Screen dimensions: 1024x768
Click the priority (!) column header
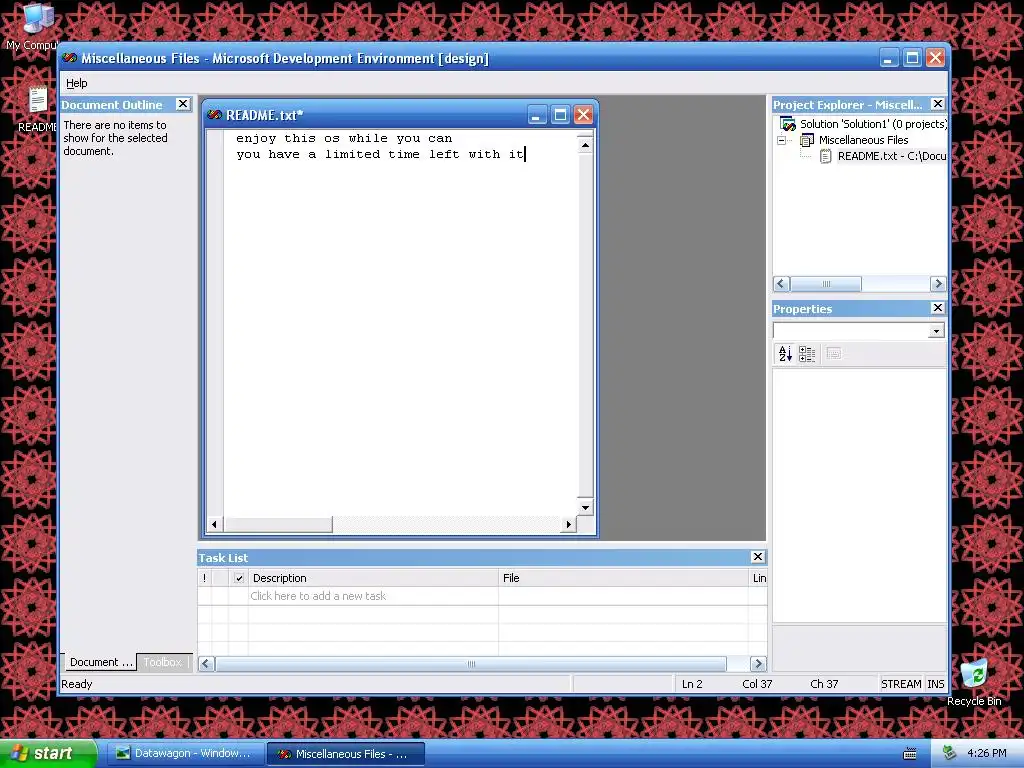tap(204, 578)
